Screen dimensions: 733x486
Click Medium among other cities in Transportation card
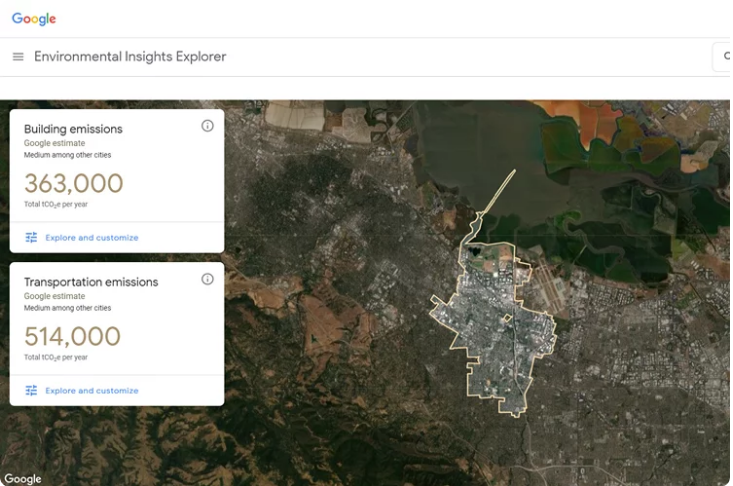click(67, 308)
